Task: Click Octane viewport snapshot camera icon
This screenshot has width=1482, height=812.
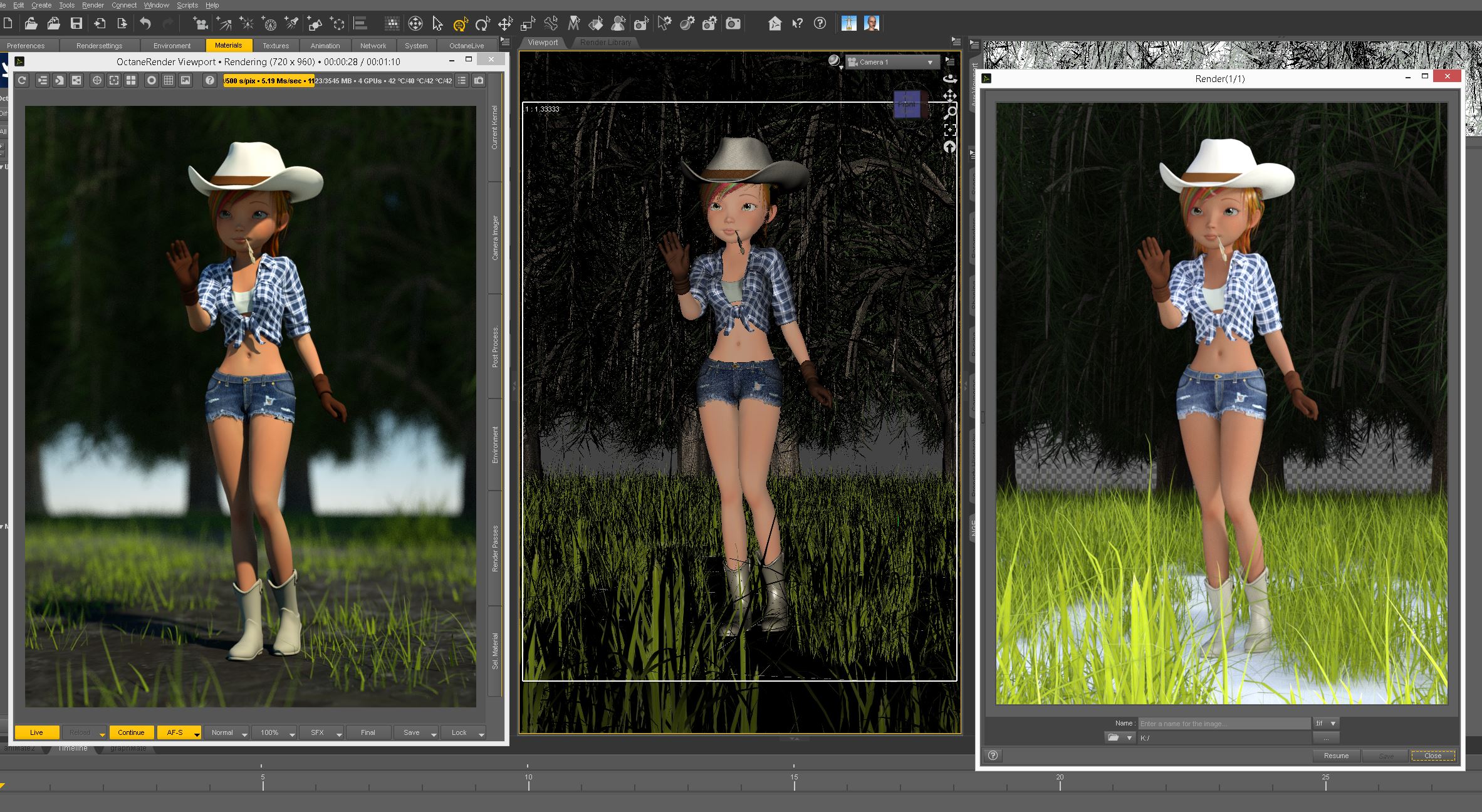Action: pos(479,80)
